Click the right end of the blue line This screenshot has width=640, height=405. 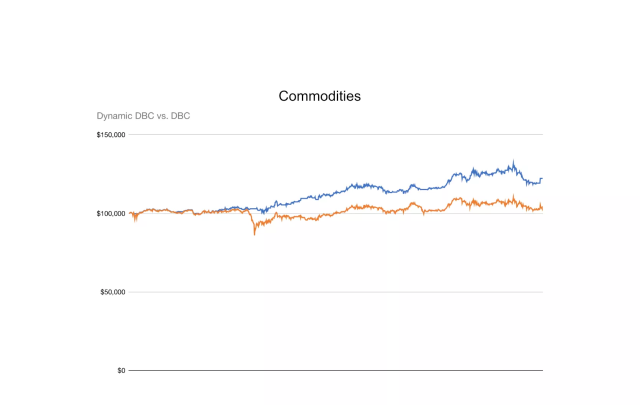542,179
